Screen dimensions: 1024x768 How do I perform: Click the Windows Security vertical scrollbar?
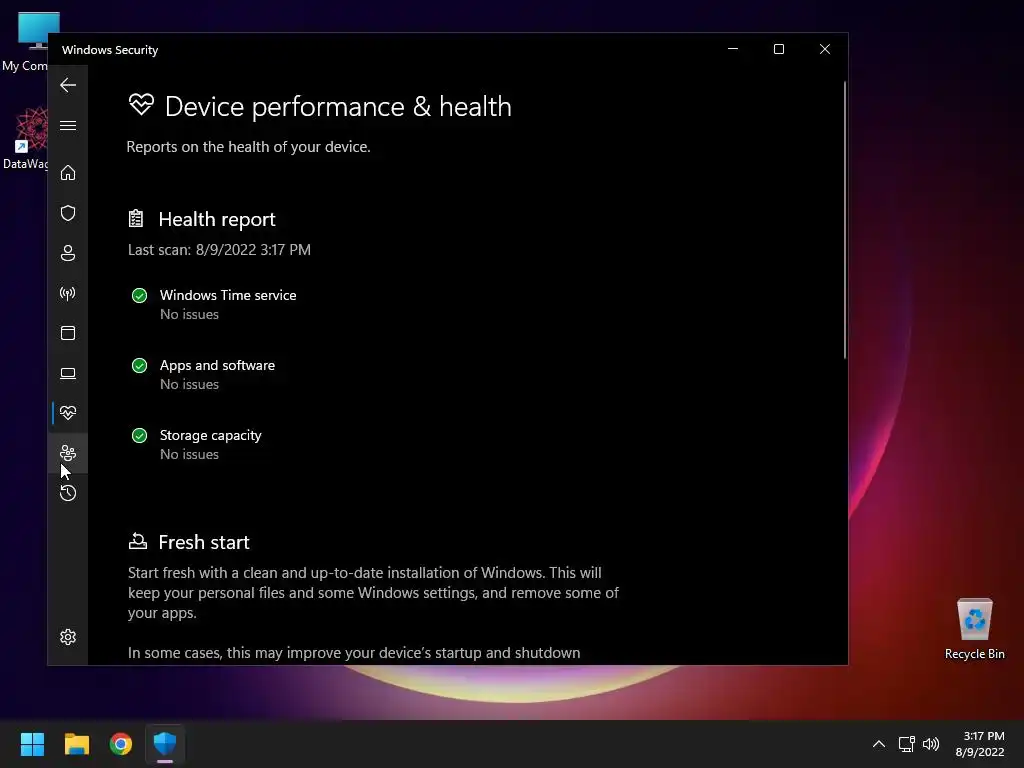click(844, 220)
